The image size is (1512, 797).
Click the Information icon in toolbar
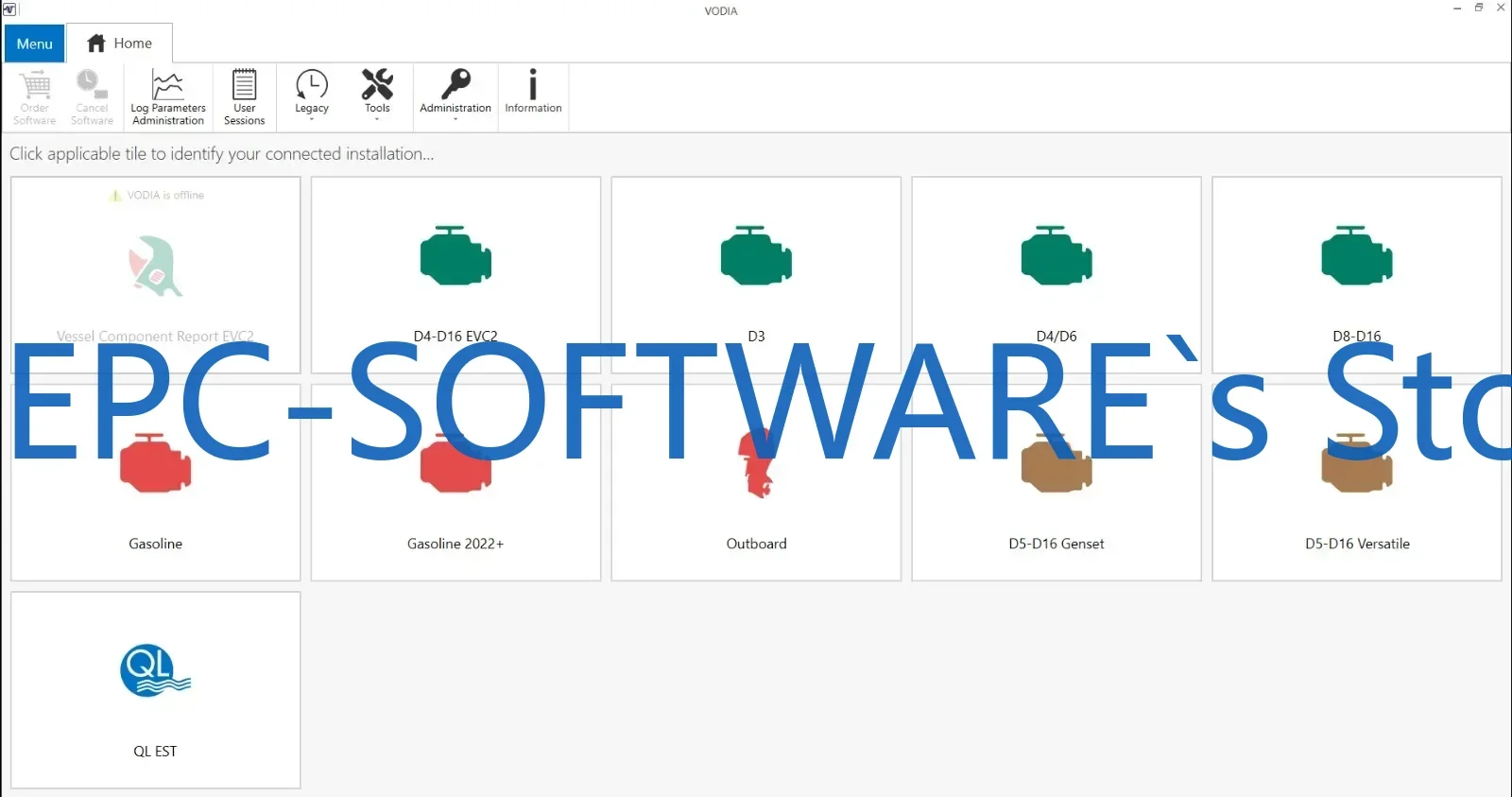pyautogui.click(x=533, y=92)
